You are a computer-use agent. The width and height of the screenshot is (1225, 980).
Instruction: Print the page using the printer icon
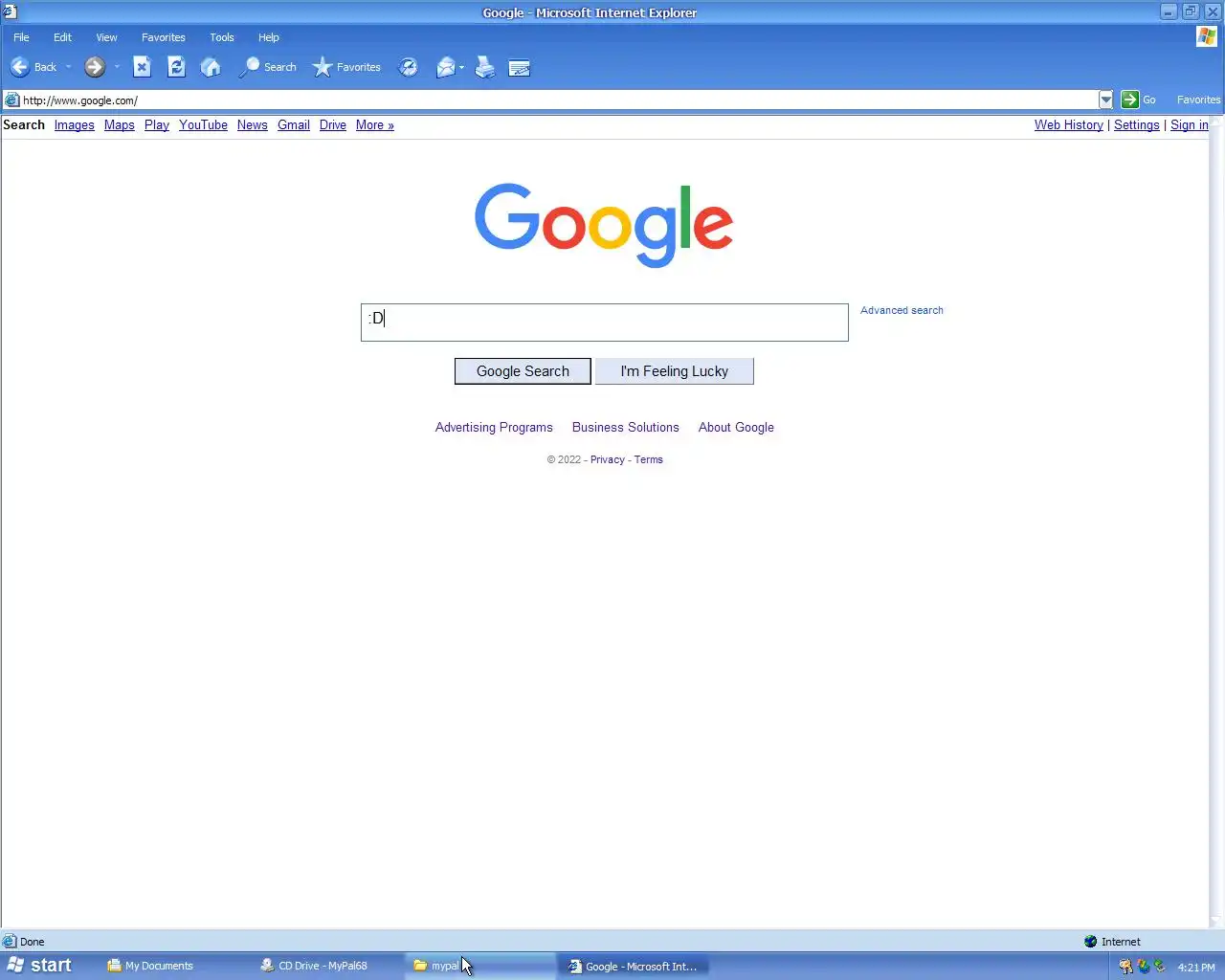pyautogui.click(x=485, y=67)
